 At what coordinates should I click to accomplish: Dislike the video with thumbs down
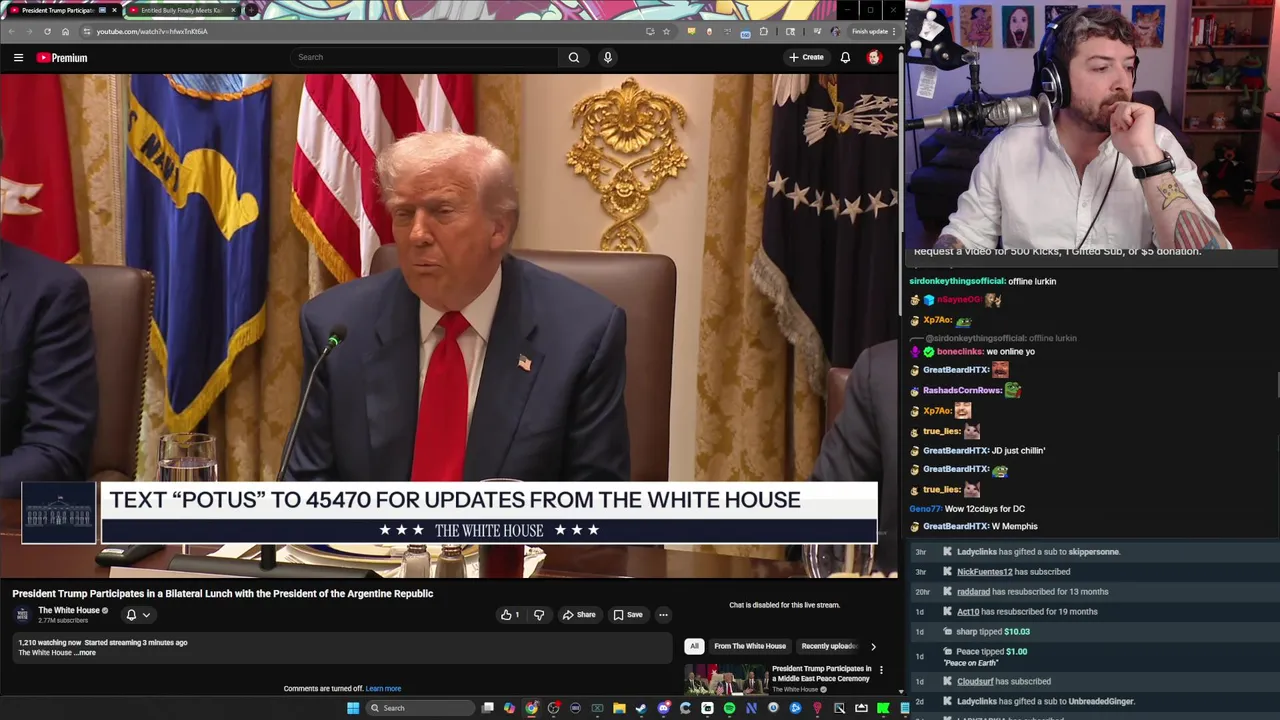click(x=539, y=615)
